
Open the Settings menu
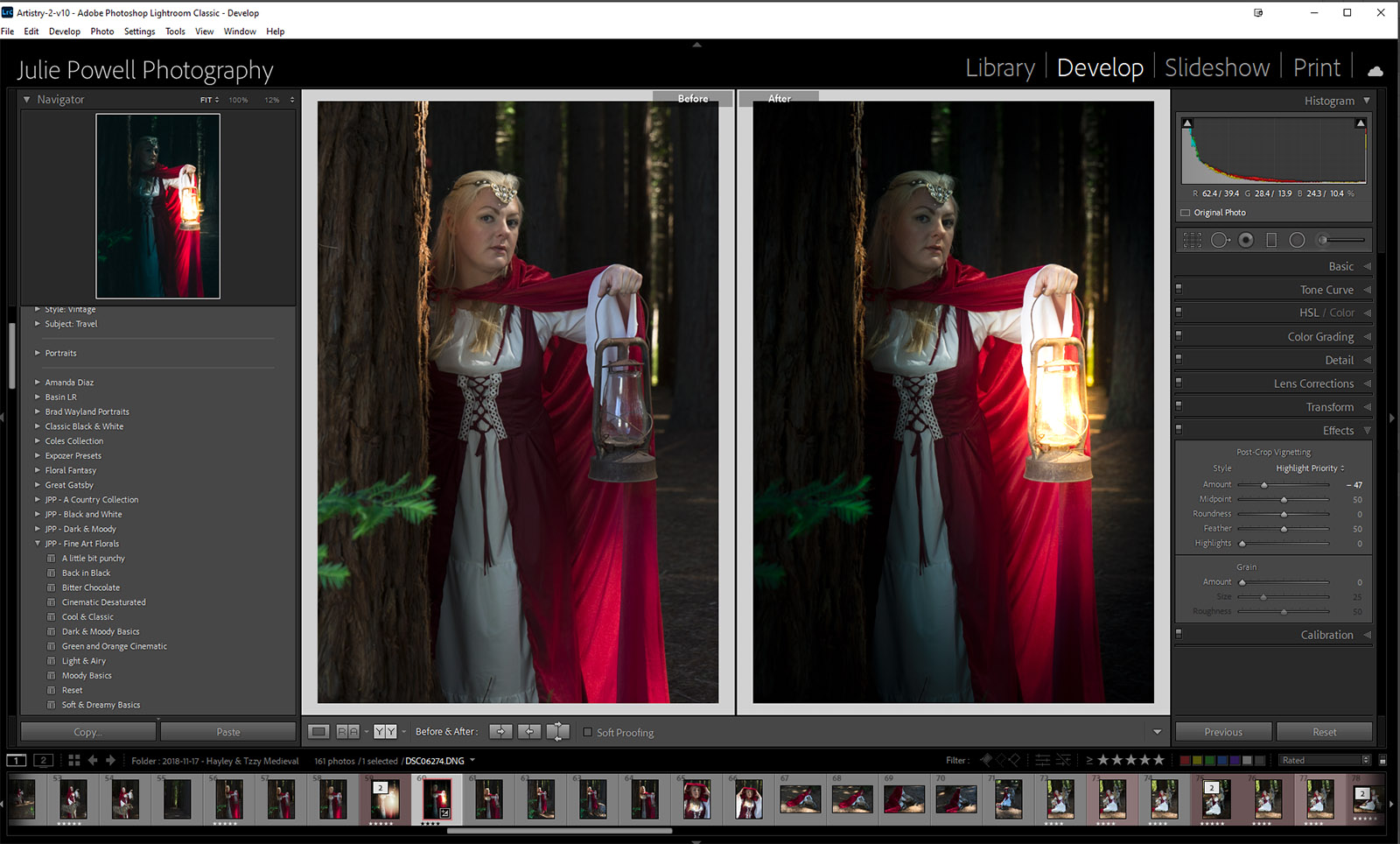[x=139, y=32]
